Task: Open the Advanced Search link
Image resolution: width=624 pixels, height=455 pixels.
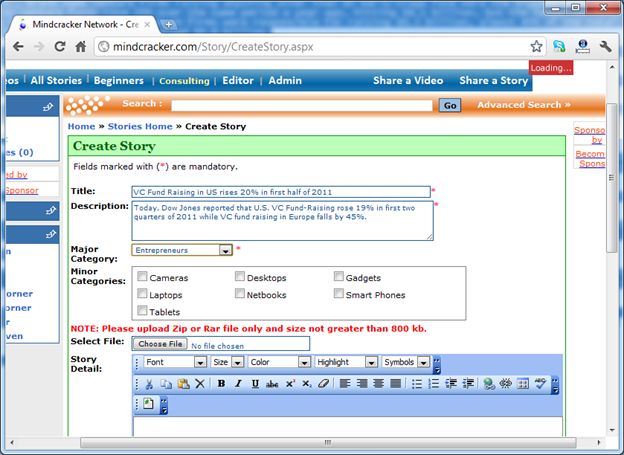Action: pyautogui.click(x=524, y=105)
